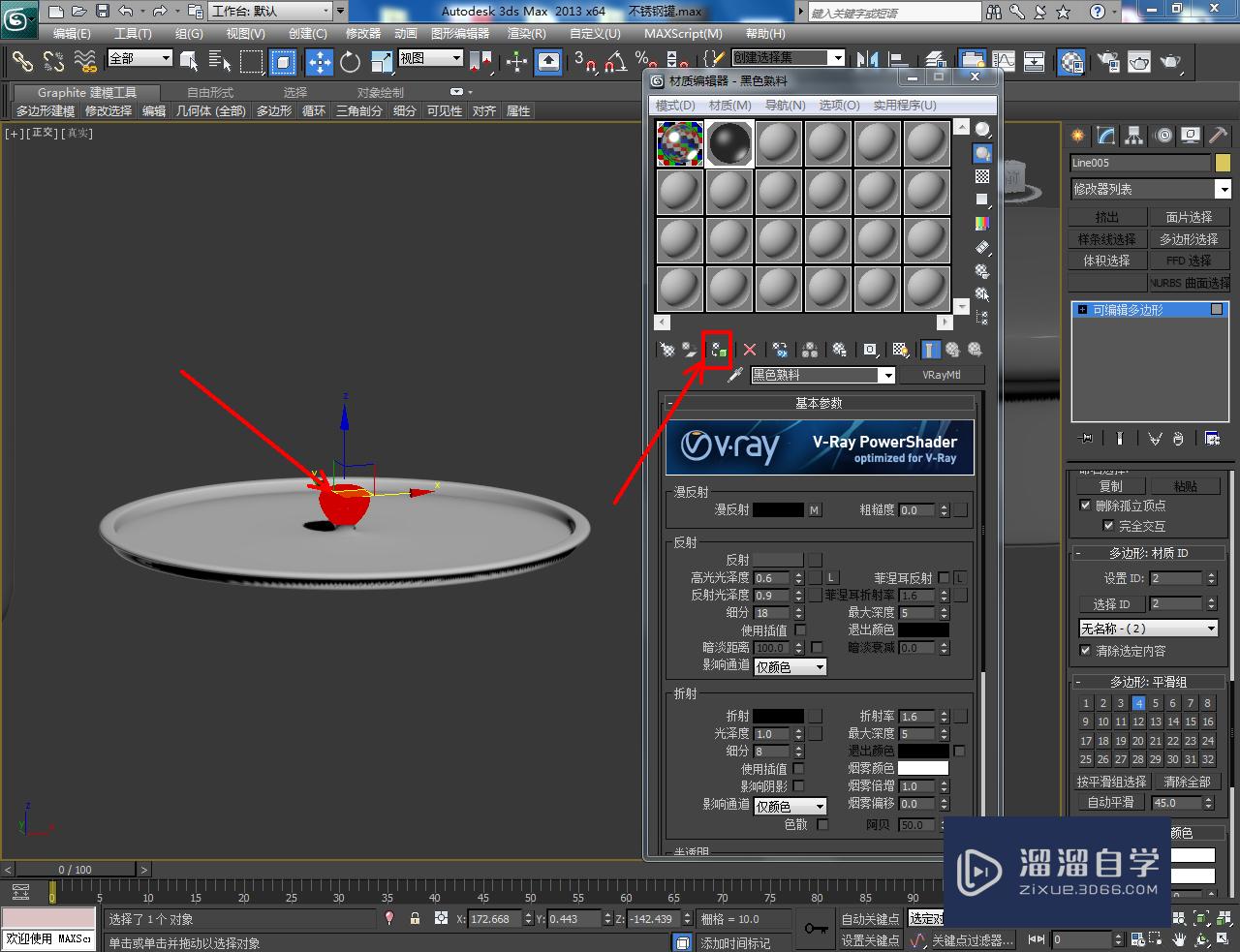Click the Set Key key icon
The width and height of the screenshot is (1240, 952).
tap(816, 928)
